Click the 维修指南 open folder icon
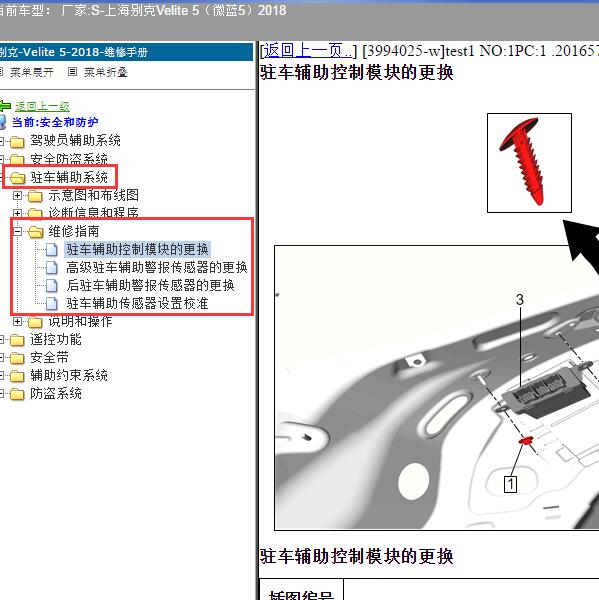 (36, 232)
